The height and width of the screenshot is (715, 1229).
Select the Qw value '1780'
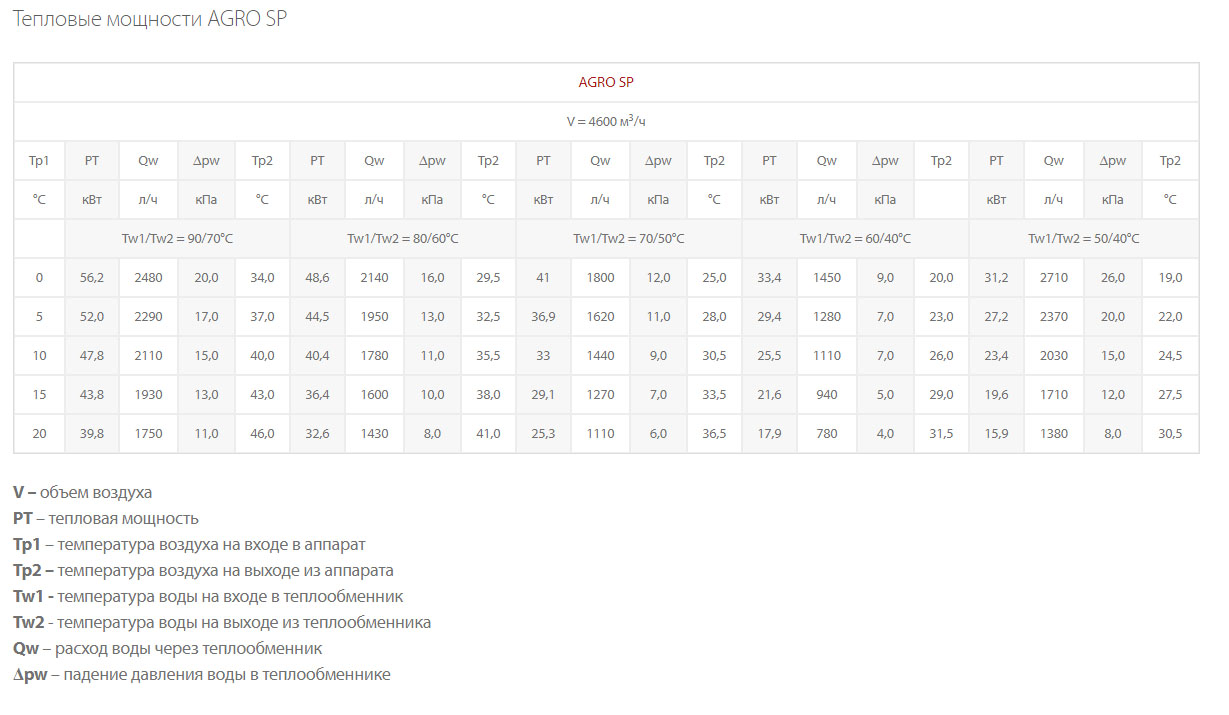[x=374, y=355]
